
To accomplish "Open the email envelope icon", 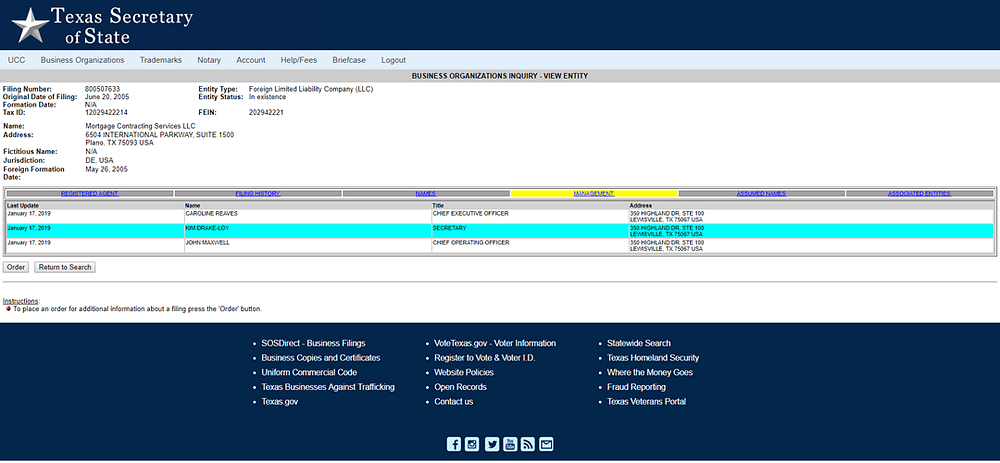I will pos(546,445).
